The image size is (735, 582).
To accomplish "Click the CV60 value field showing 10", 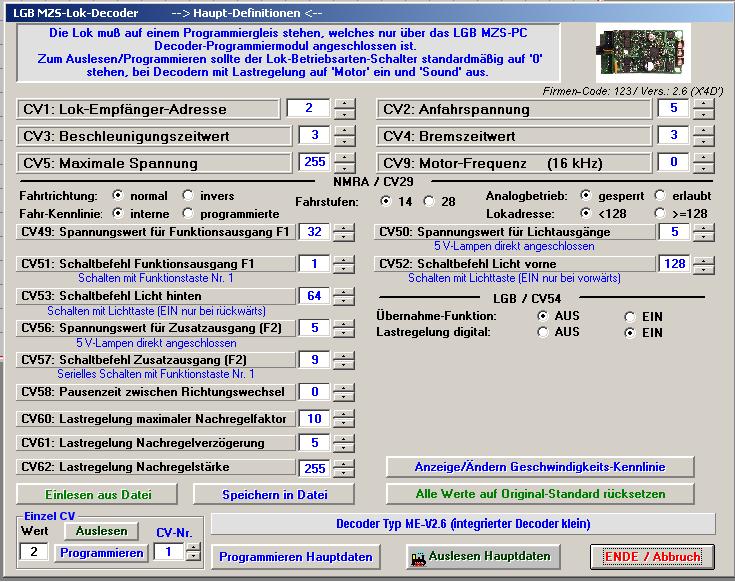I will 314,418.
